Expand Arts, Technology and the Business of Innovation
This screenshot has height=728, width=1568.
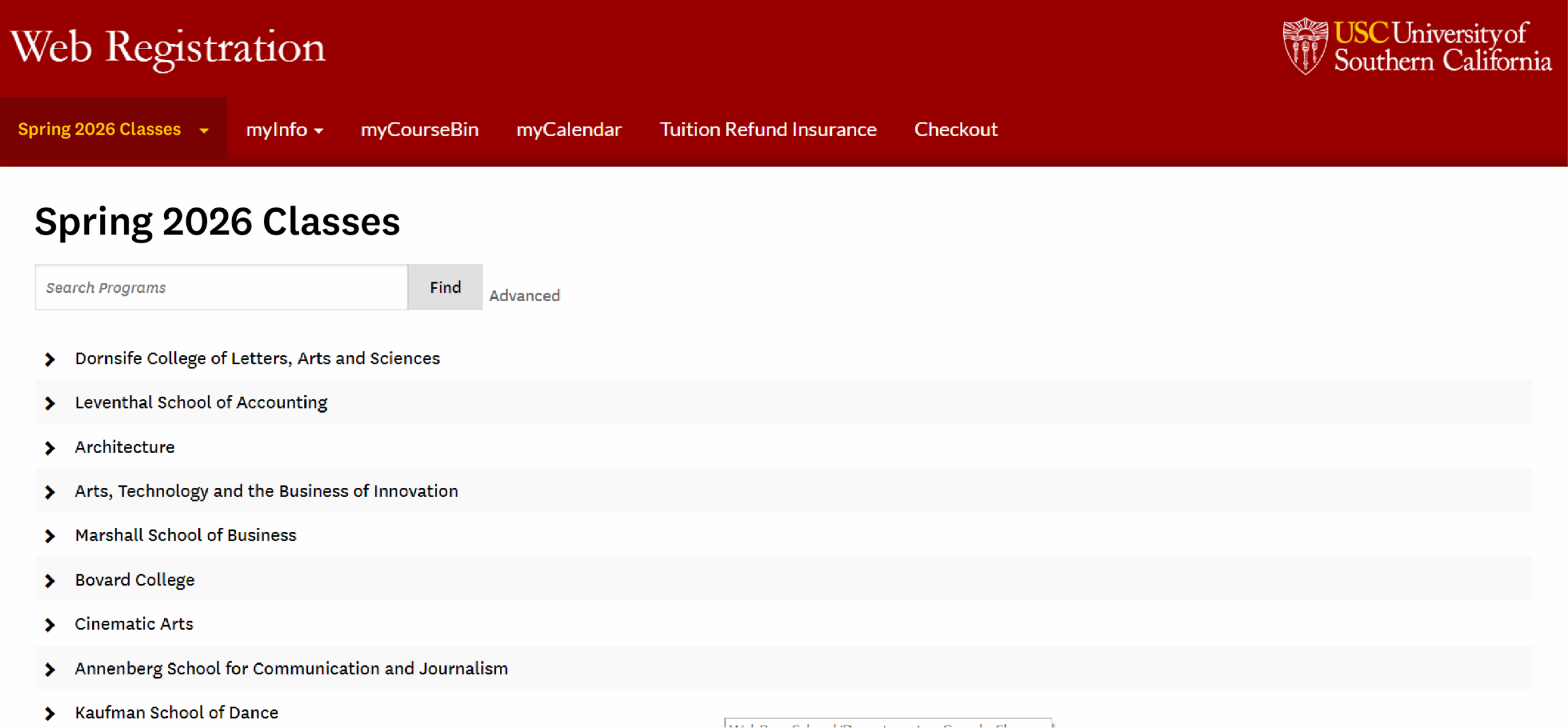[x=50, y=492]
